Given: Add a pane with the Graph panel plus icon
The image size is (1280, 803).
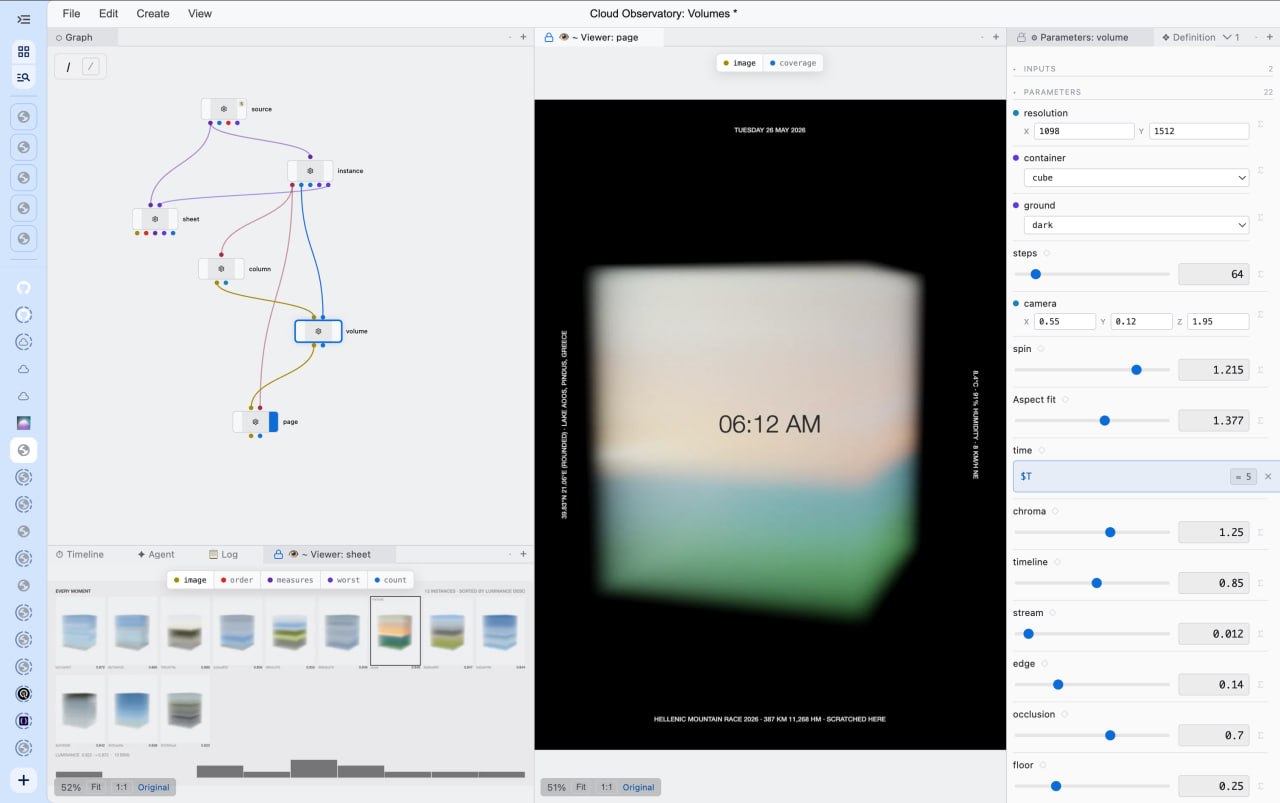Looking at the screenshot, I should point(523,37).
